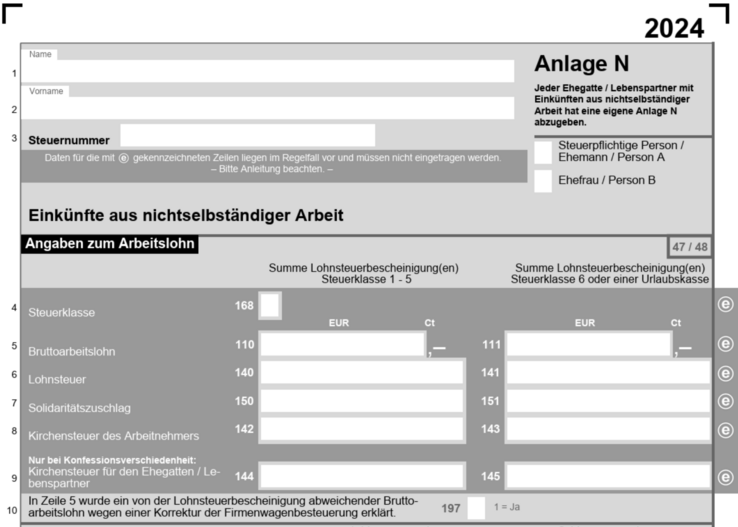The height and width of the screenshot is (527, 738).
Task: Click the 'Steuerklasse 1 - 5' column header
Action: [366, 279]
